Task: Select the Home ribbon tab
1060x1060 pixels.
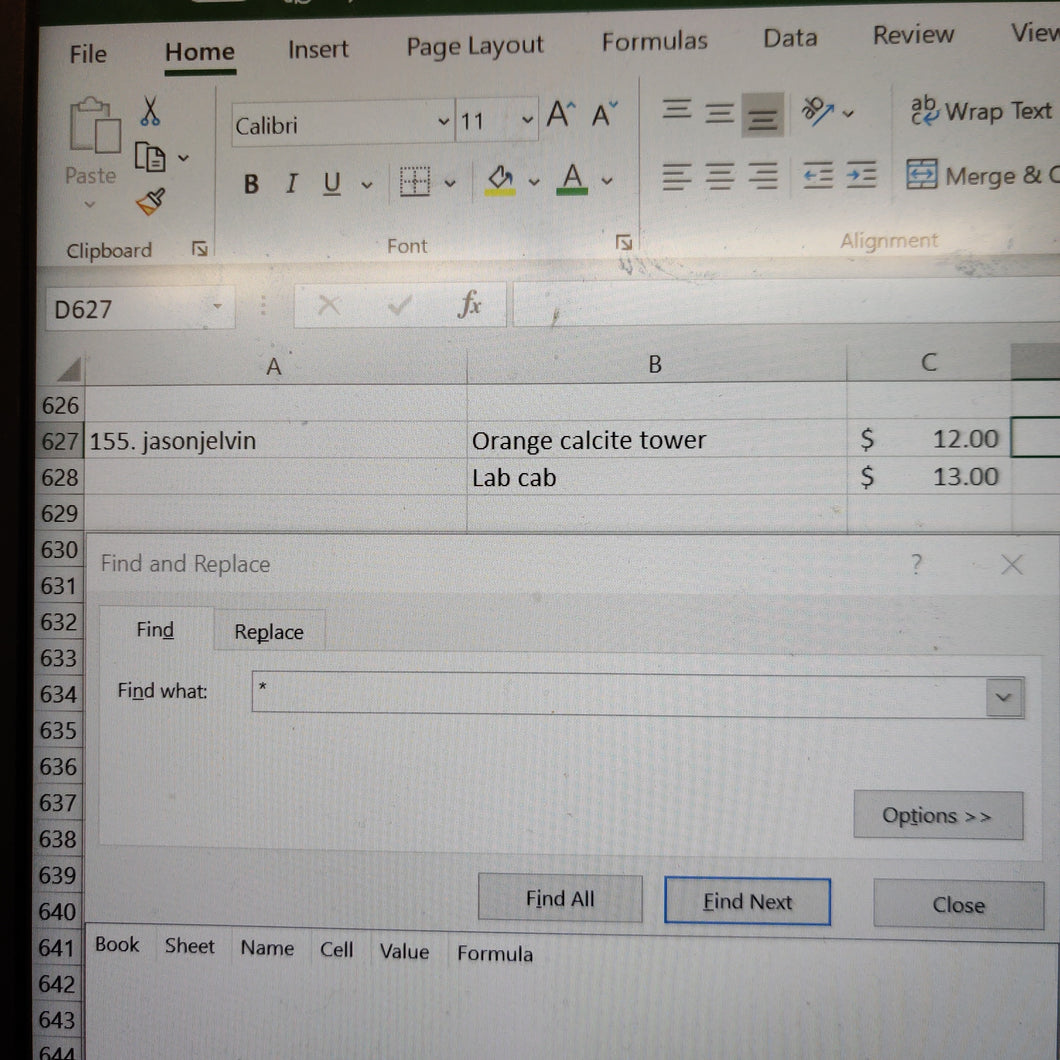Action: 199,52
